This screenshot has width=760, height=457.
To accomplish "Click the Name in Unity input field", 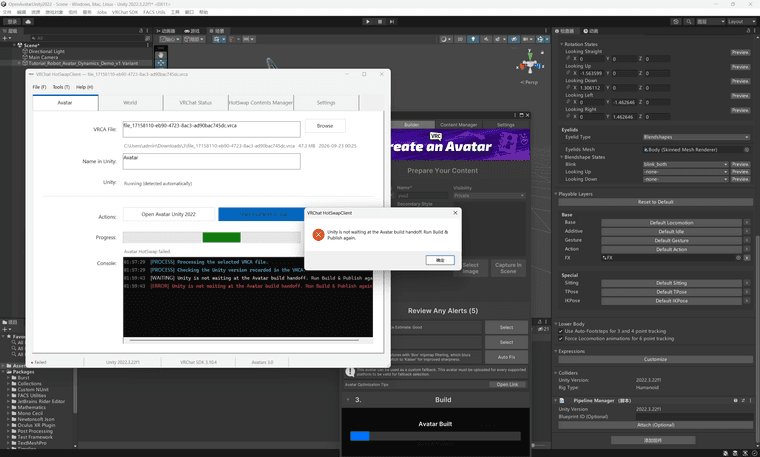I will (211, 161).
